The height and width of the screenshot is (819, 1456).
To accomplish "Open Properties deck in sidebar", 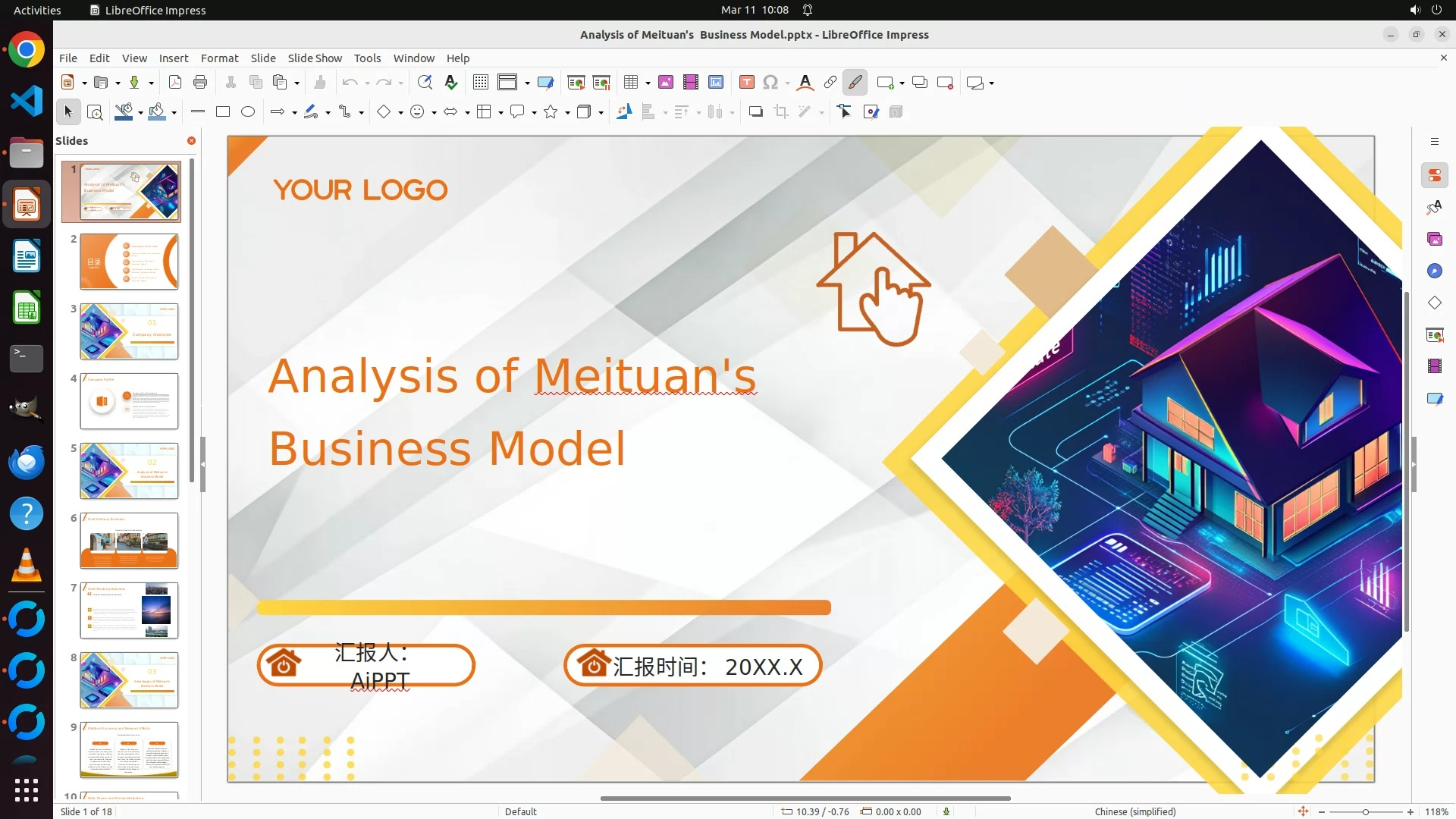I will 1434,175.
